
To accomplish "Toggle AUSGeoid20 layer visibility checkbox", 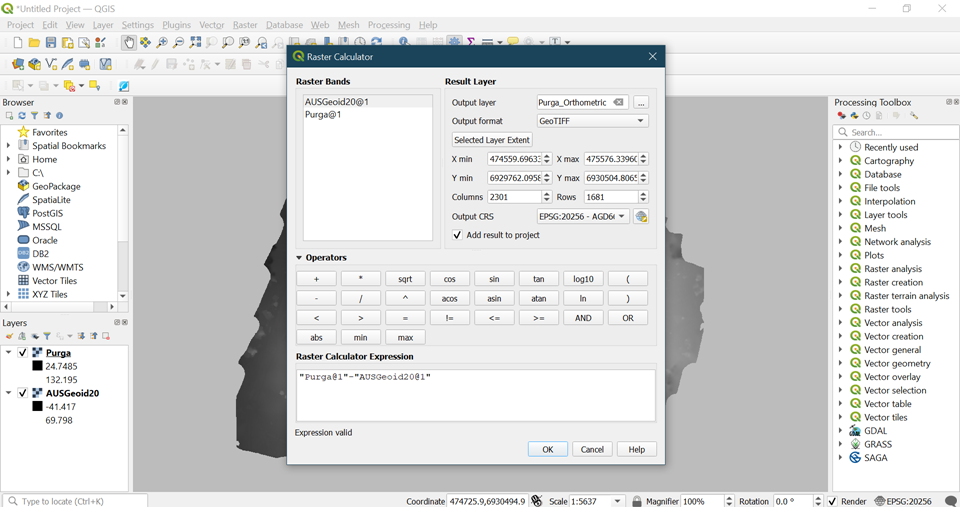I will tap(22, 393).
